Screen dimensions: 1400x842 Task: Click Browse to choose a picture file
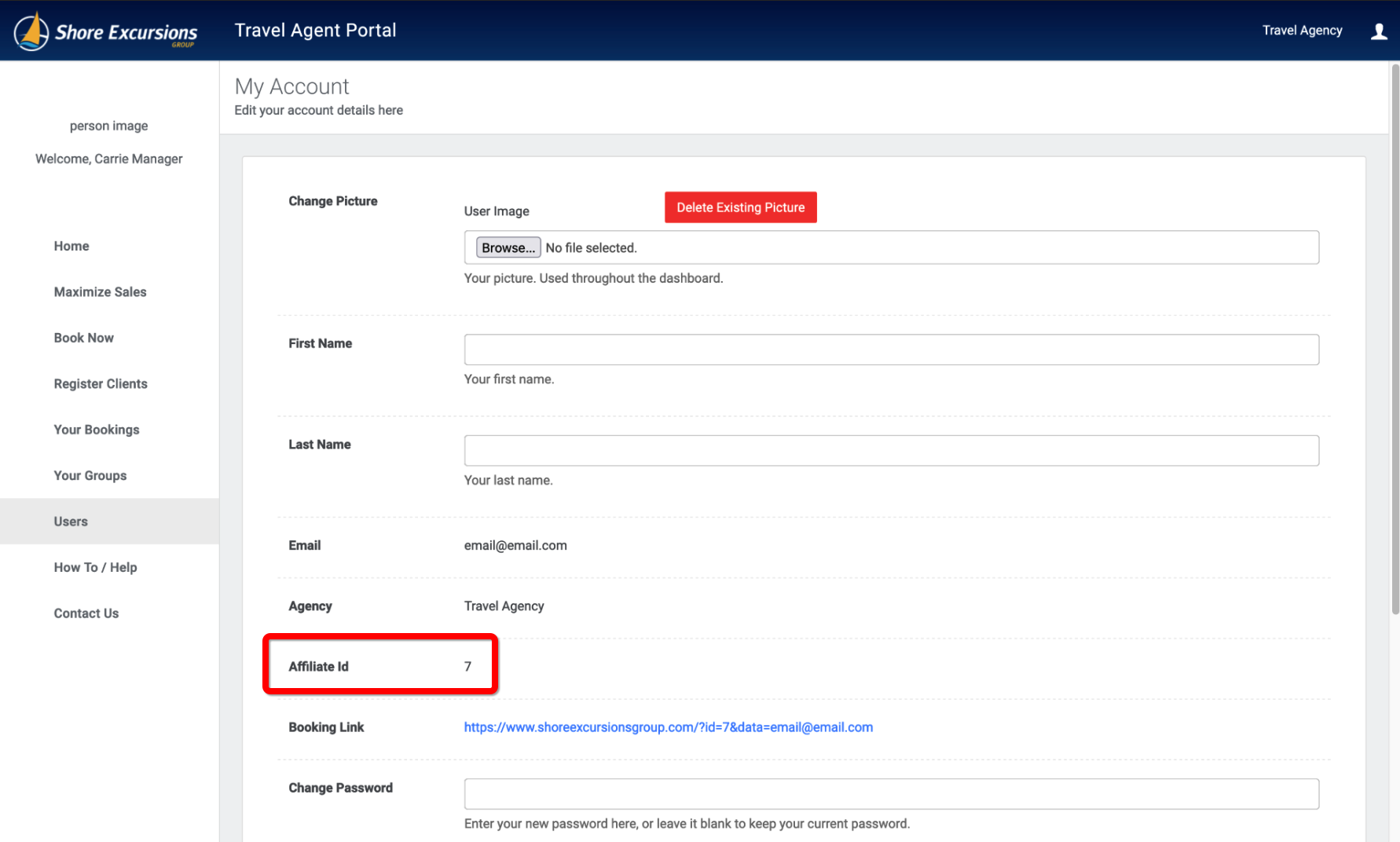coord(508,247)
